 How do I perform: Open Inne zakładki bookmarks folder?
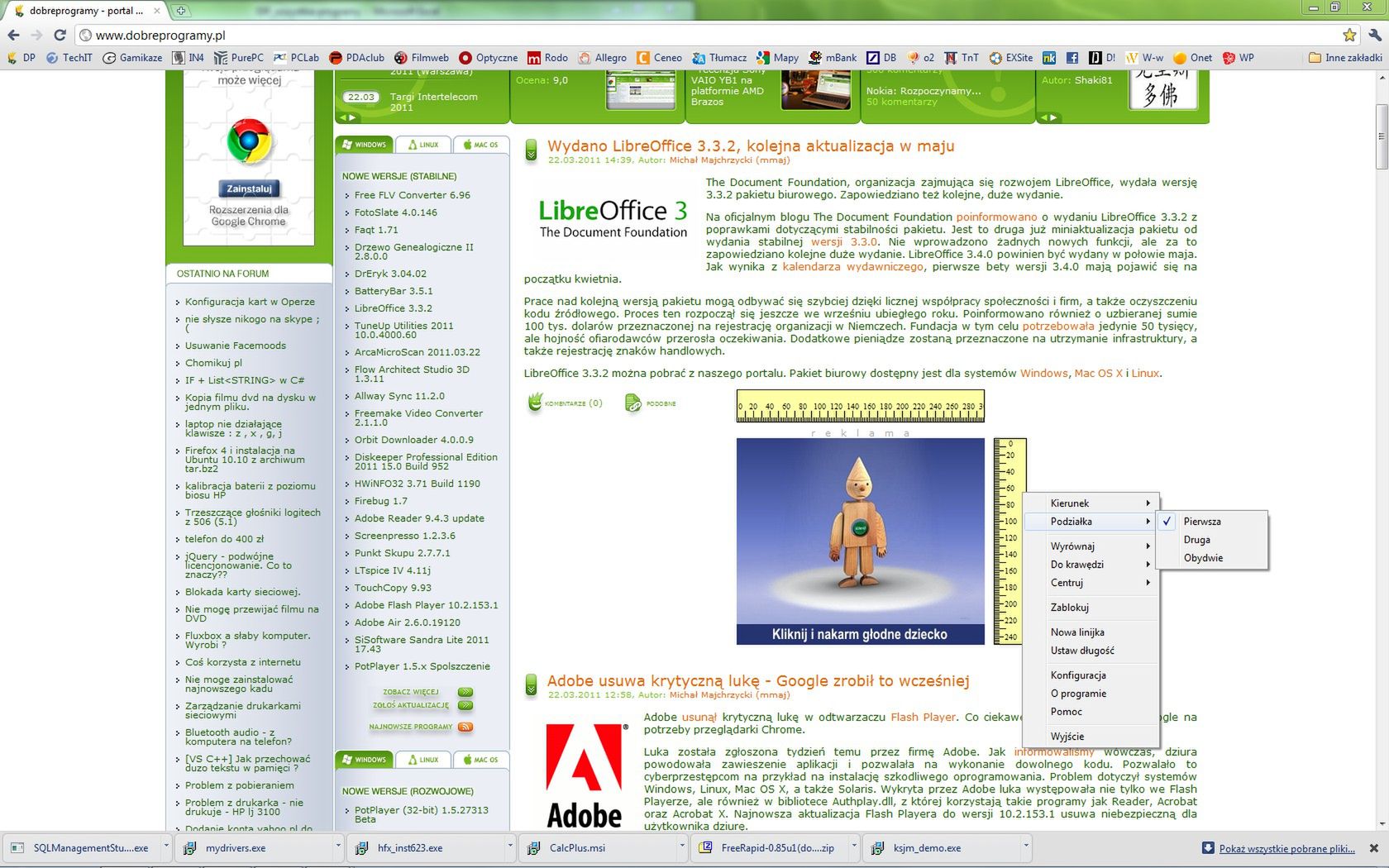pyautogui.click(x=1345, y=58)
